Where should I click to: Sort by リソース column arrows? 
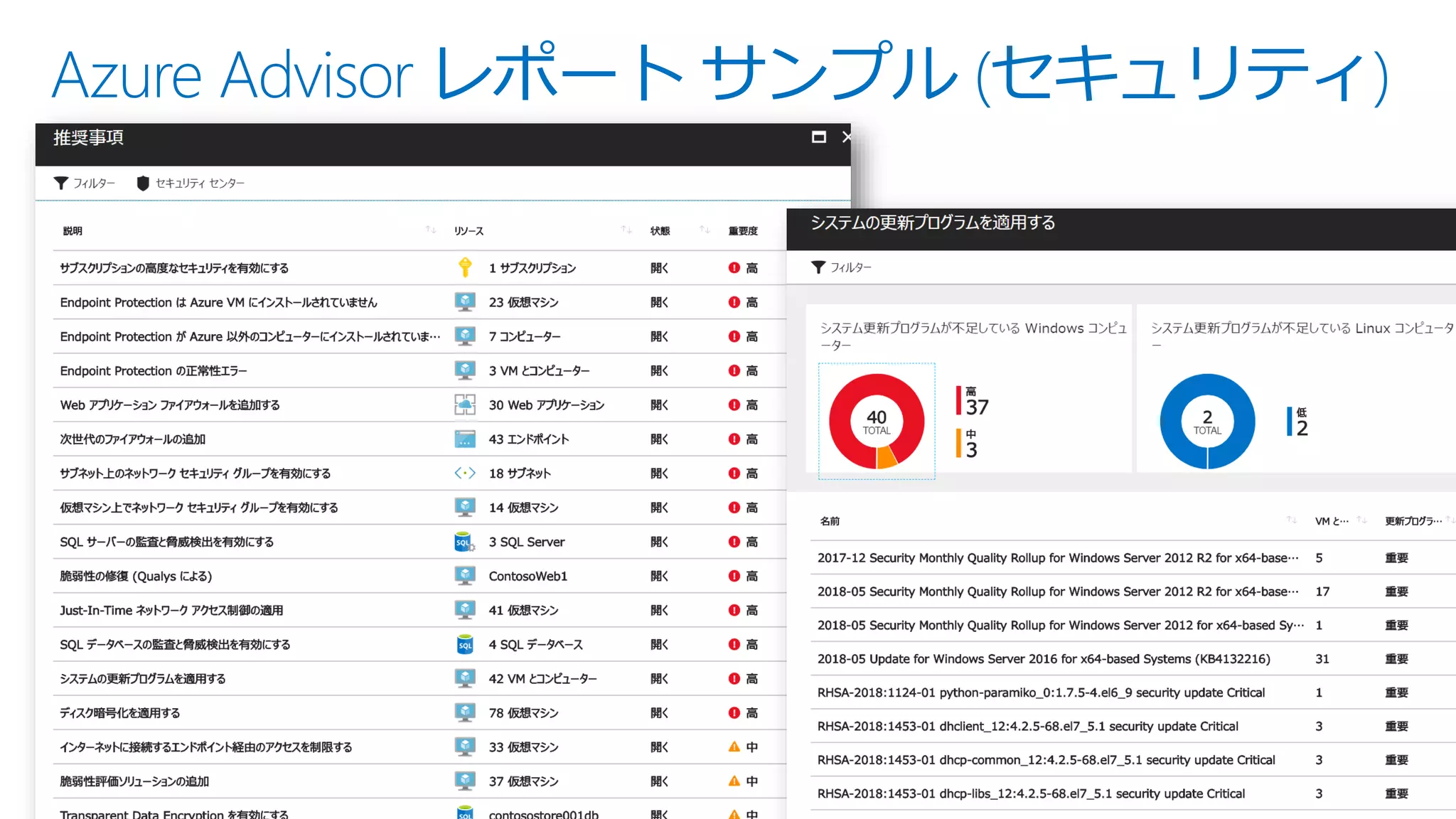tap(626, 230)
